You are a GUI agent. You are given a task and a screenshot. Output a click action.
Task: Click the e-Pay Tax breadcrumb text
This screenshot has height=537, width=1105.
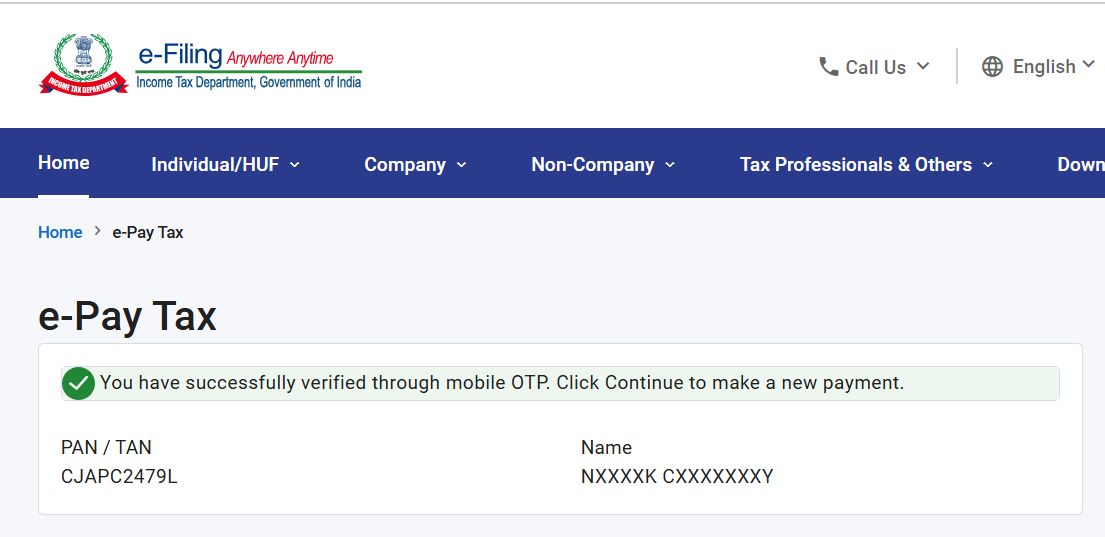[x=148, y=233]
